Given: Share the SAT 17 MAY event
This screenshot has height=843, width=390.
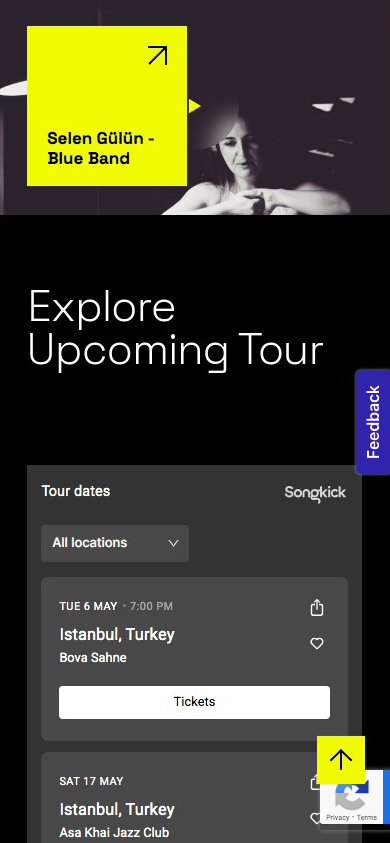Looking at the screenshot, I should [x=314, y=783].
